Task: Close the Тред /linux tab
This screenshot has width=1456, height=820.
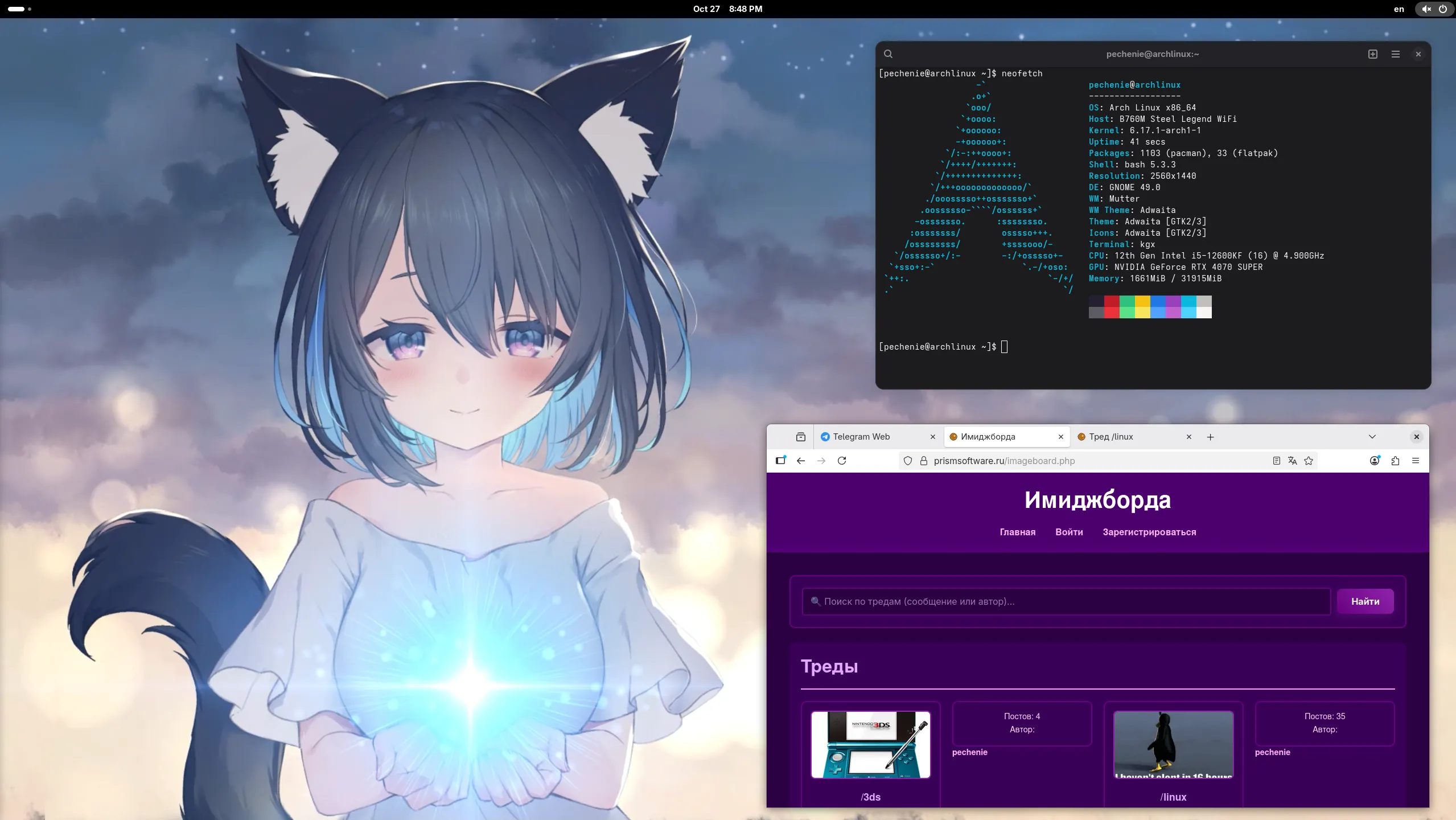Action: [1188, 437]
